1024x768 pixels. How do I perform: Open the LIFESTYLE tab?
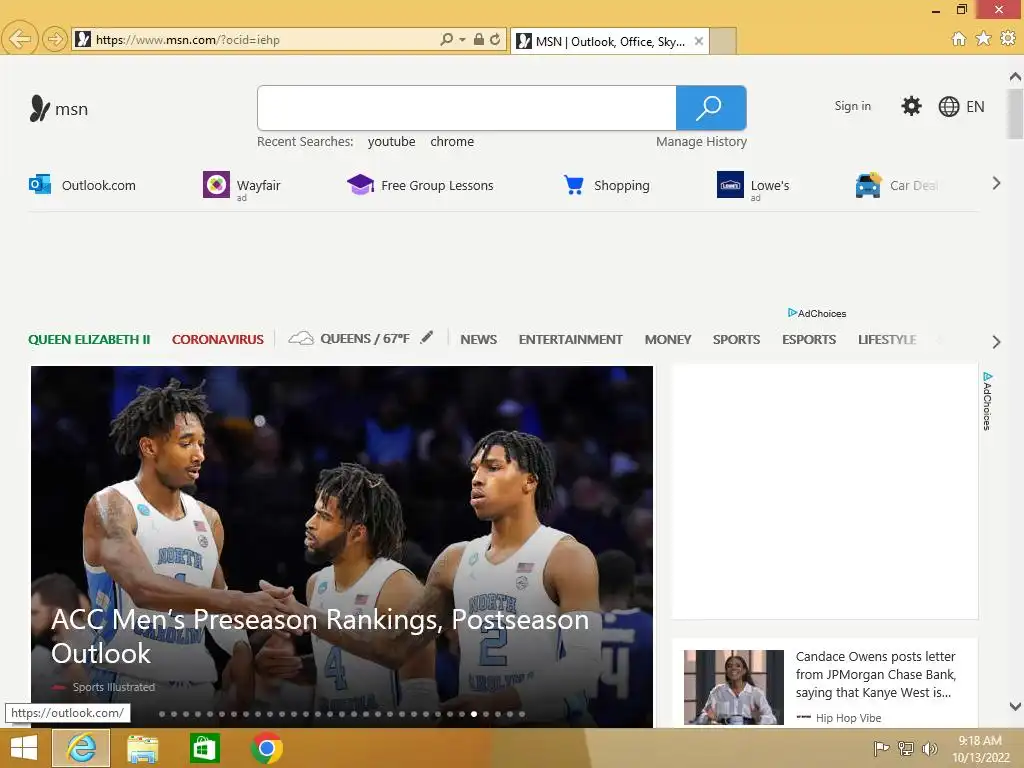887,340
